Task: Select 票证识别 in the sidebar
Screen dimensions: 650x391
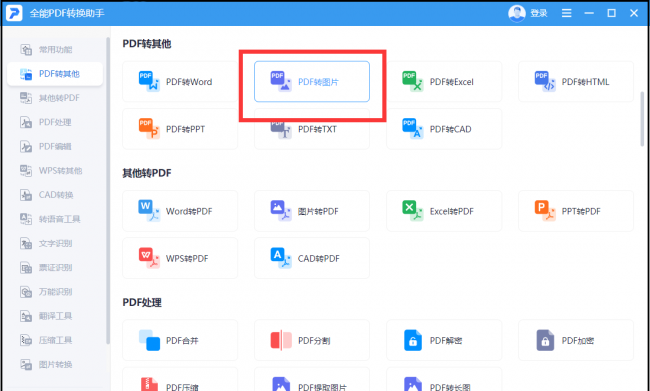Action: 55,267
